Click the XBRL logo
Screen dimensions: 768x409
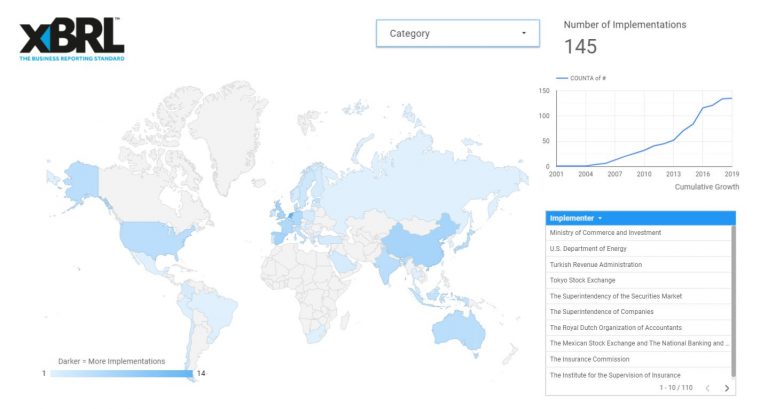point(72,40)
